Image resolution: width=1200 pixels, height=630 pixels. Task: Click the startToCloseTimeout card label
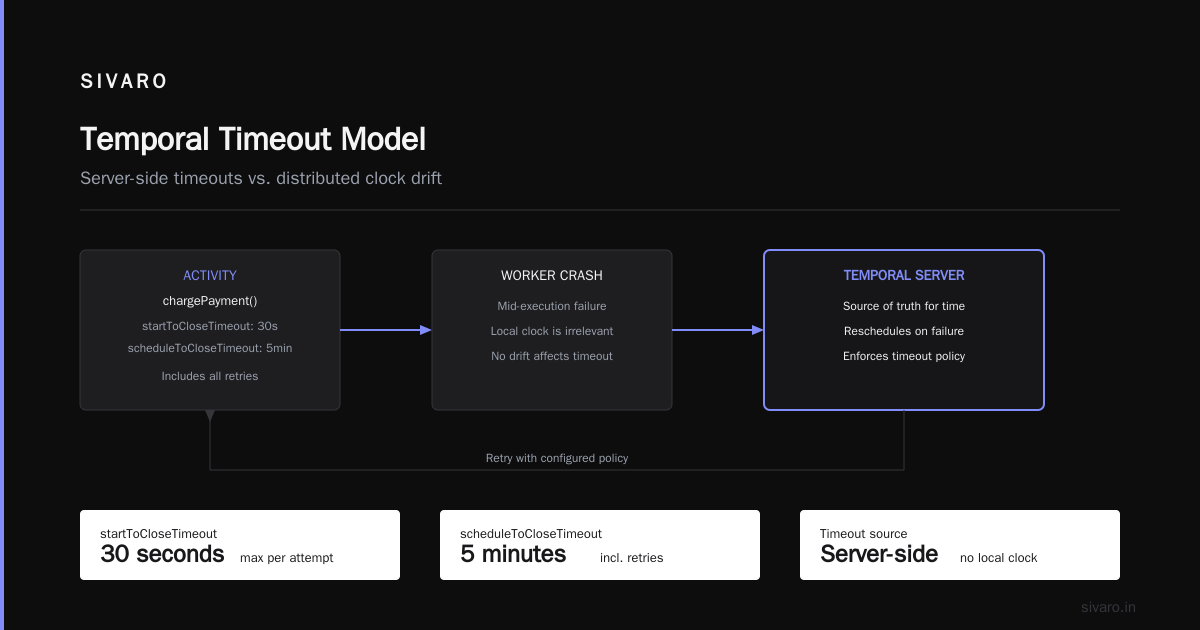point(158,534)
